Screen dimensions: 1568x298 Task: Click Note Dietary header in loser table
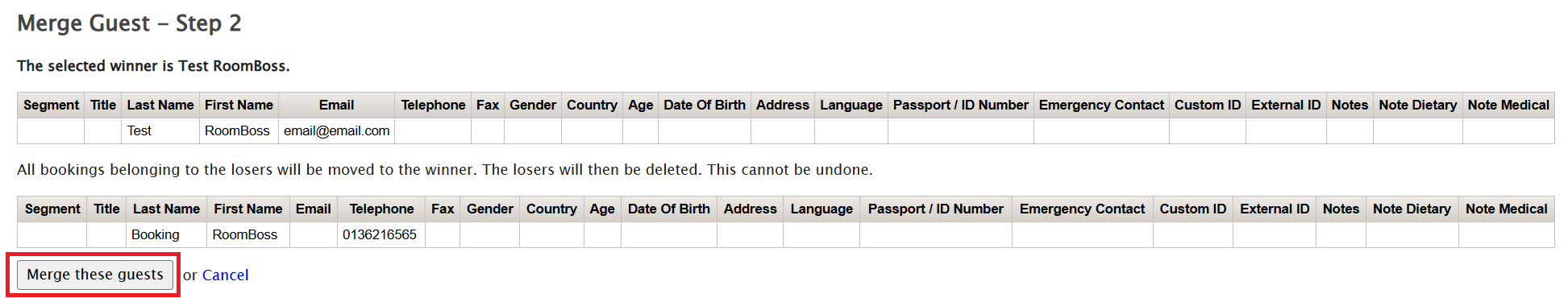(1412, 209)
